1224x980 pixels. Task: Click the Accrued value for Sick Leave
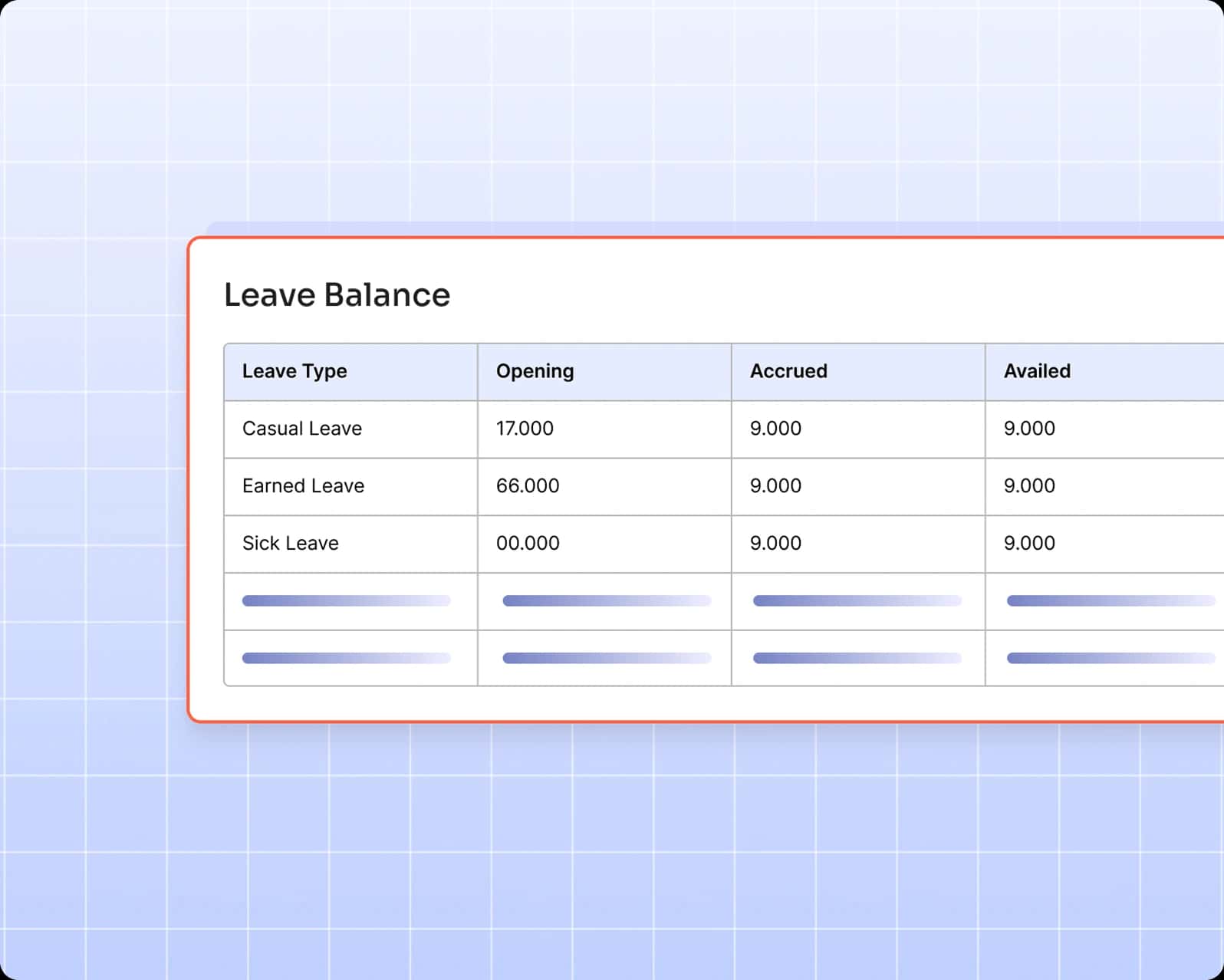pos(775,544)
